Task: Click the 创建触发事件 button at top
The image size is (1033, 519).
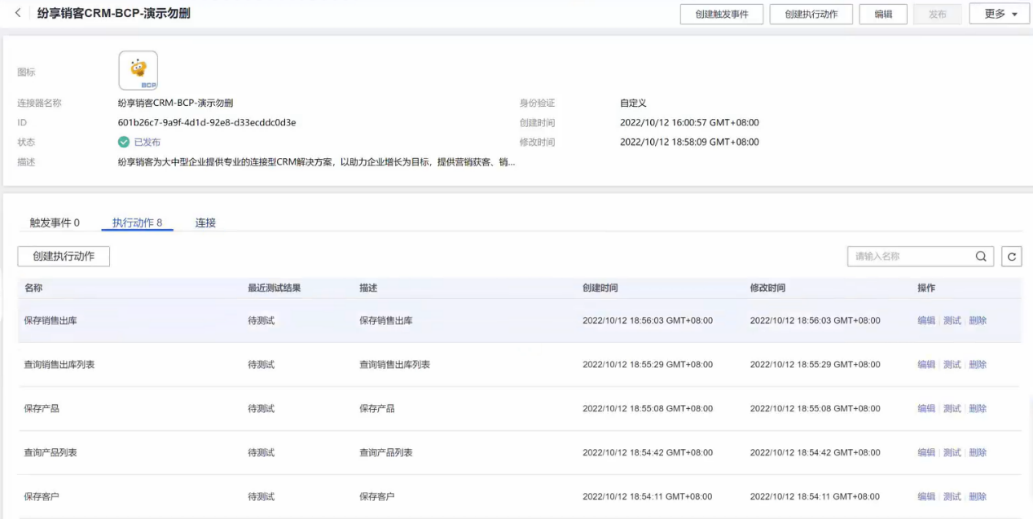Action: 722,14
